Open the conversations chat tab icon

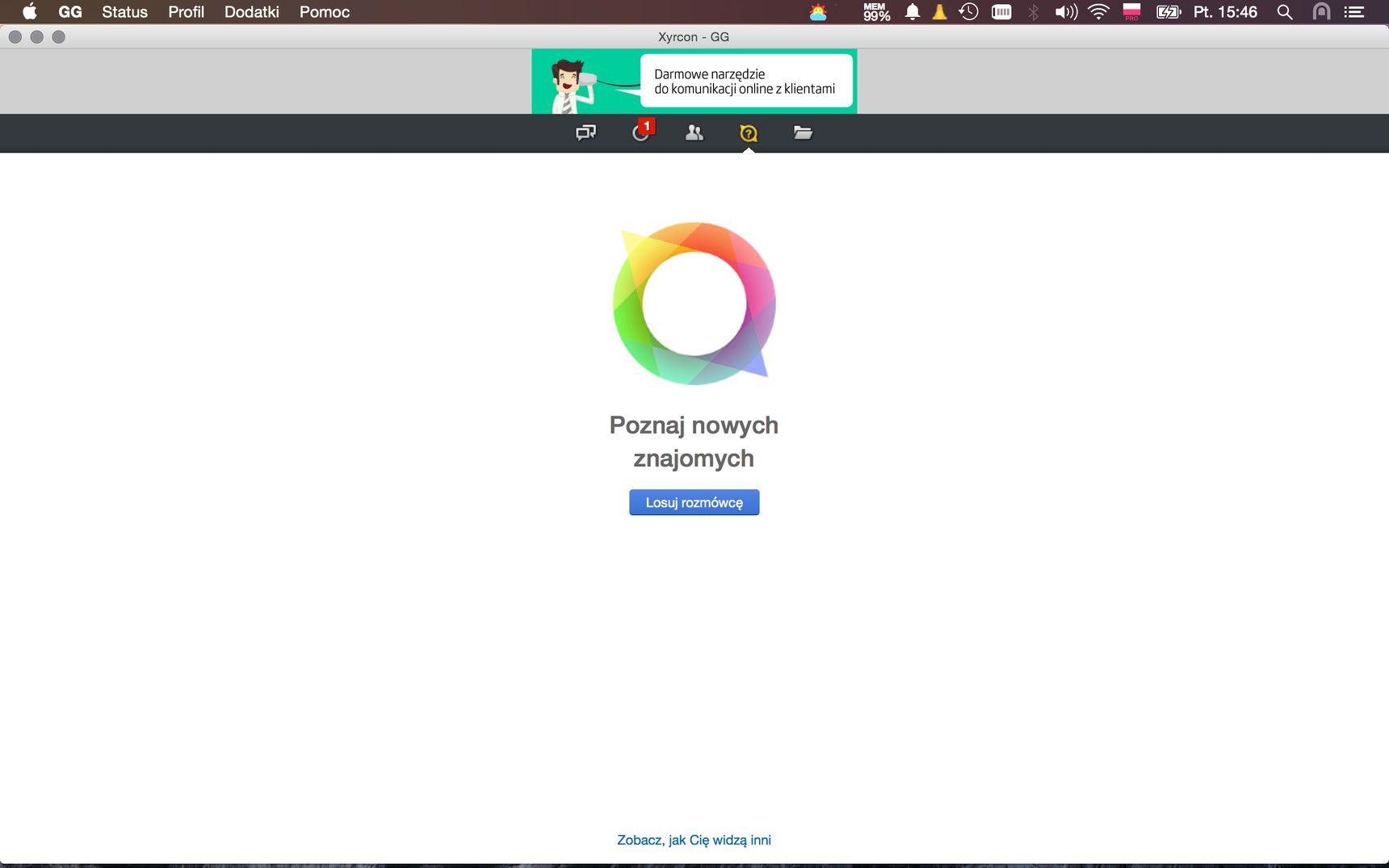coord(585,132)
